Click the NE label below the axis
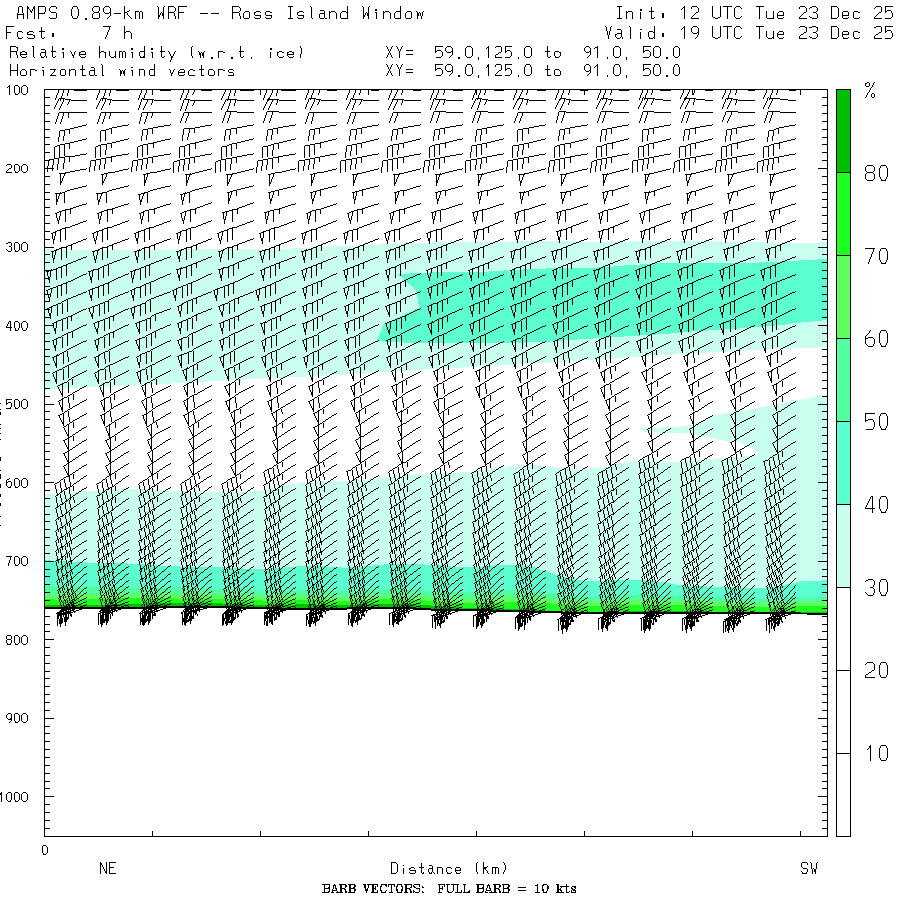 tap(107, 869)
